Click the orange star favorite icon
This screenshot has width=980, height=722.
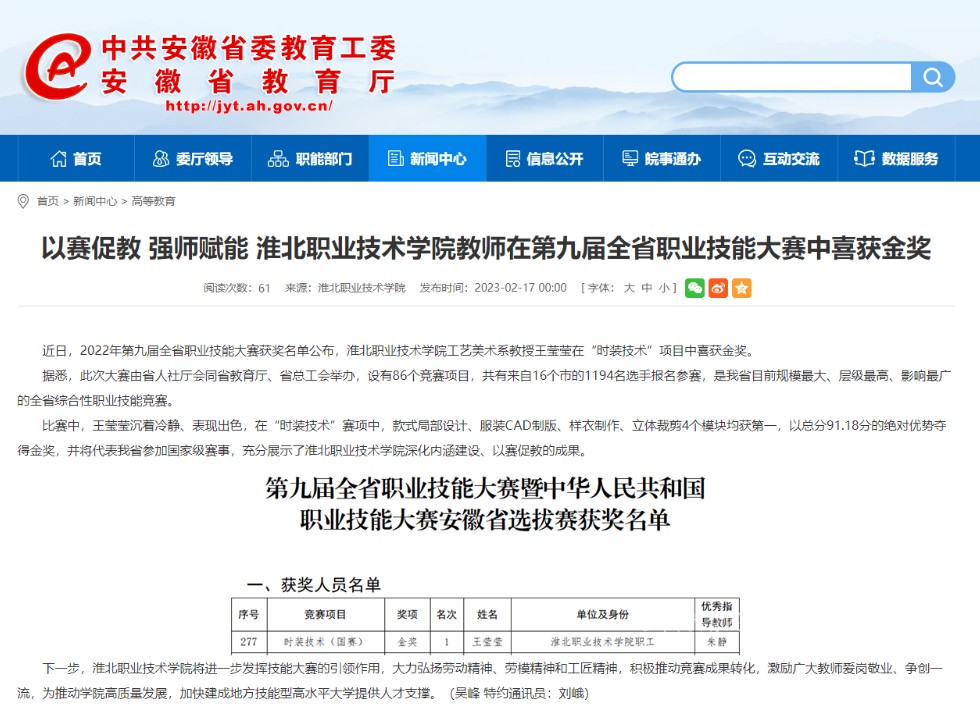pyautogui.click(x=742, y=288)
